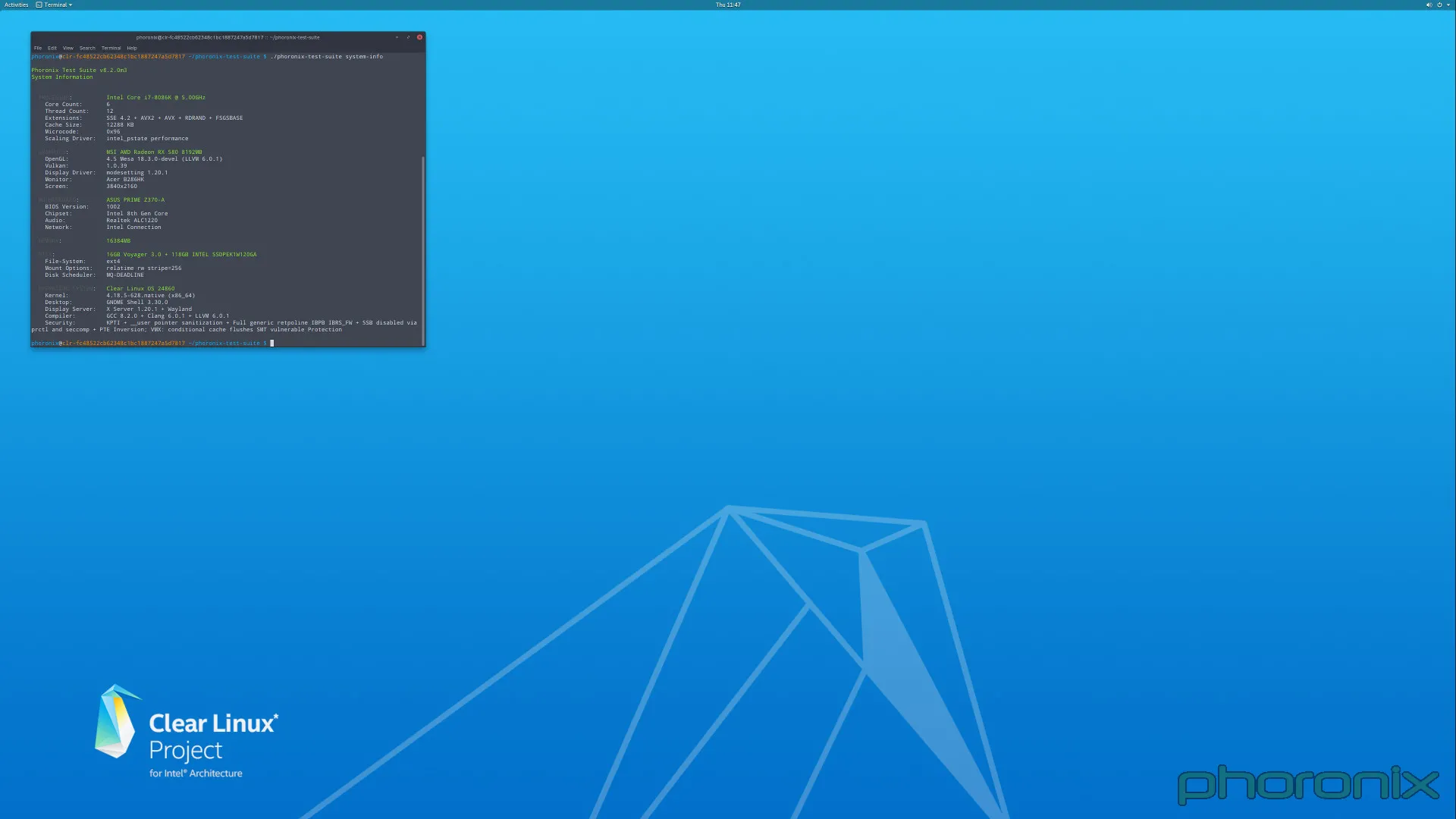Maximize the terminal window
This screenshot has height=819, width=1456.
click(x=408, y=37)
